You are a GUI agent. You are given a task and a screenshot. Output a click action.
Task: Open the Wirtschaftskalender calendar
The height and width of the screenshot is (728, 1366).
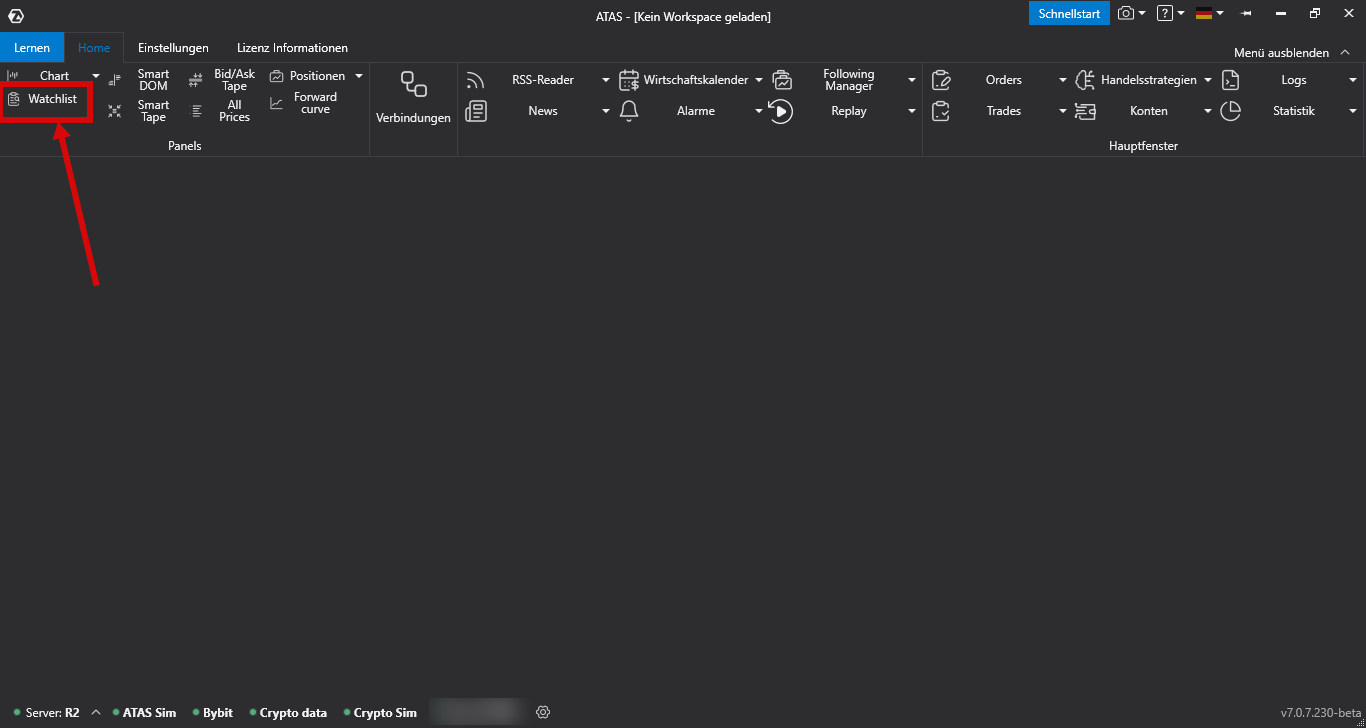point(683,80)
